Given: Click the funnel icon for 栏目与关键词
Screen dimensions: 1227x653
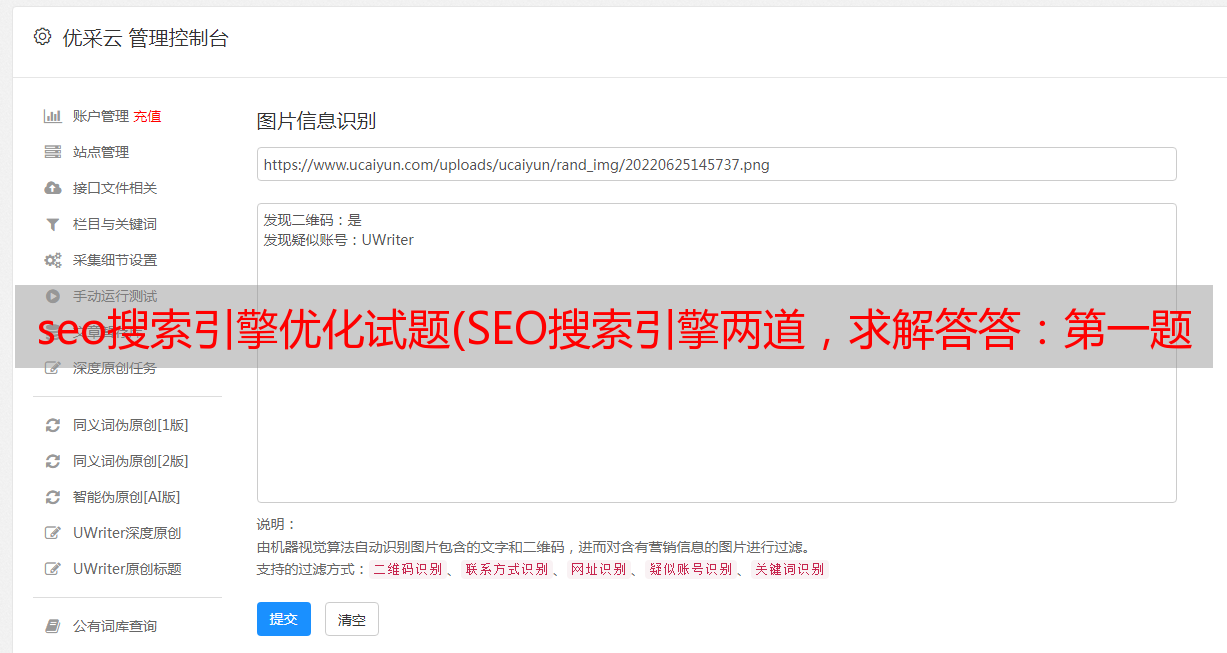Looking at the screenshot, I should (53, 224).
